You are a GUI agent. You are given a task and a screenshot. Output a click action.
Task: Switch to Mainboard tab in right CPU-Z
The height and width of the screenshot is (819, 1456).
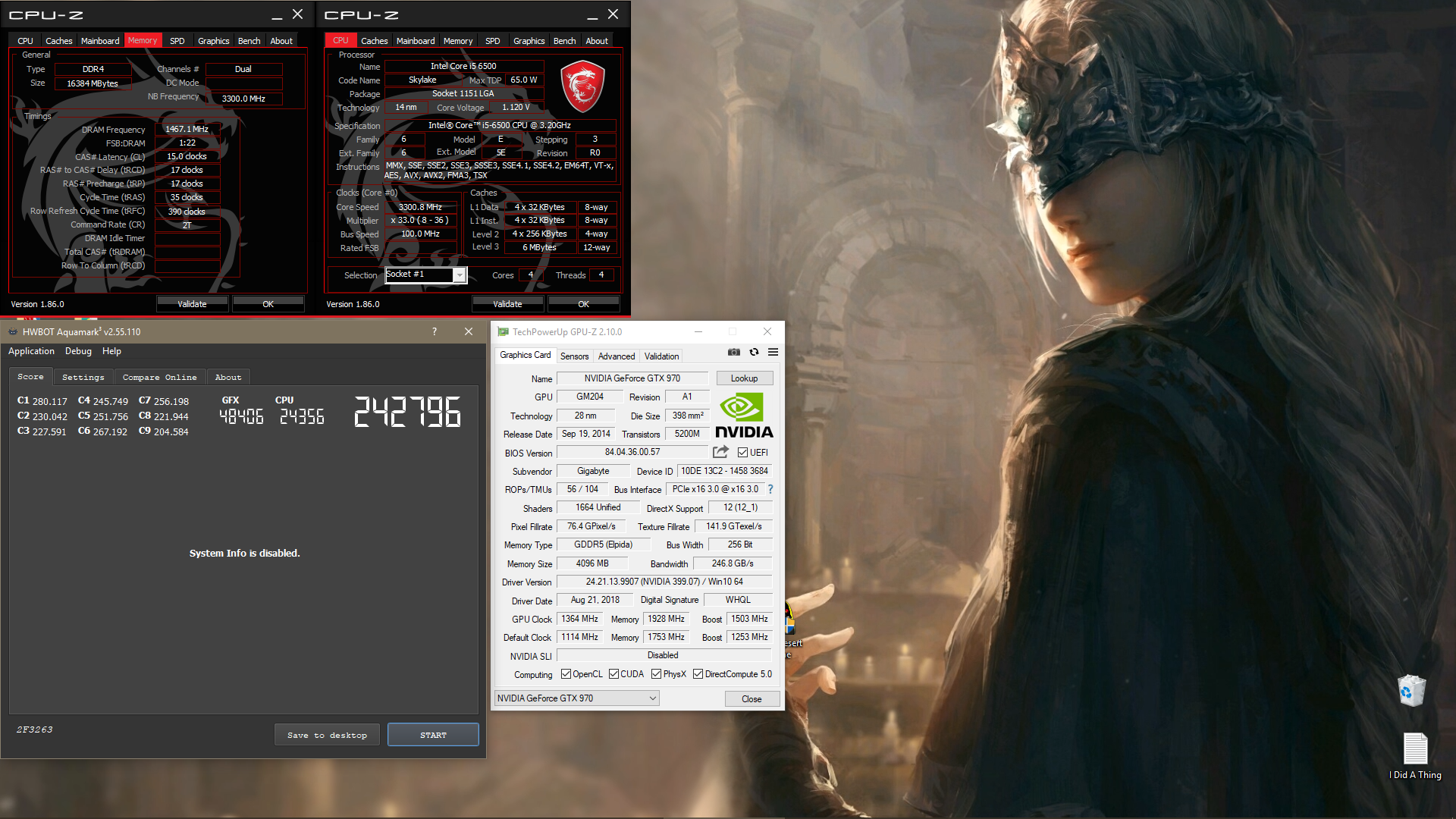point(416,41)
